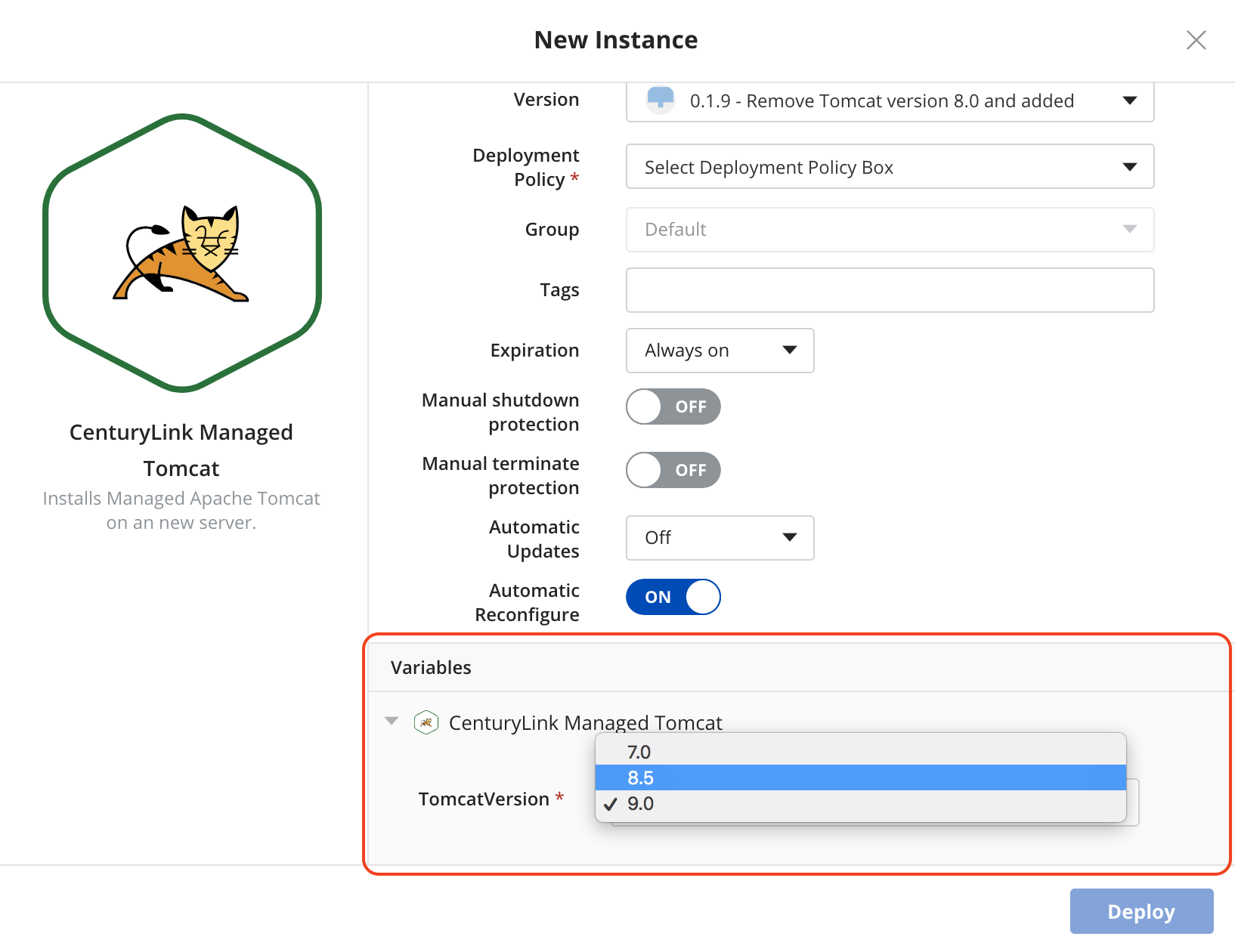The image size is (1235, 952).
Task: Click into the Tags input field
Action: click(x=890, y=290)
